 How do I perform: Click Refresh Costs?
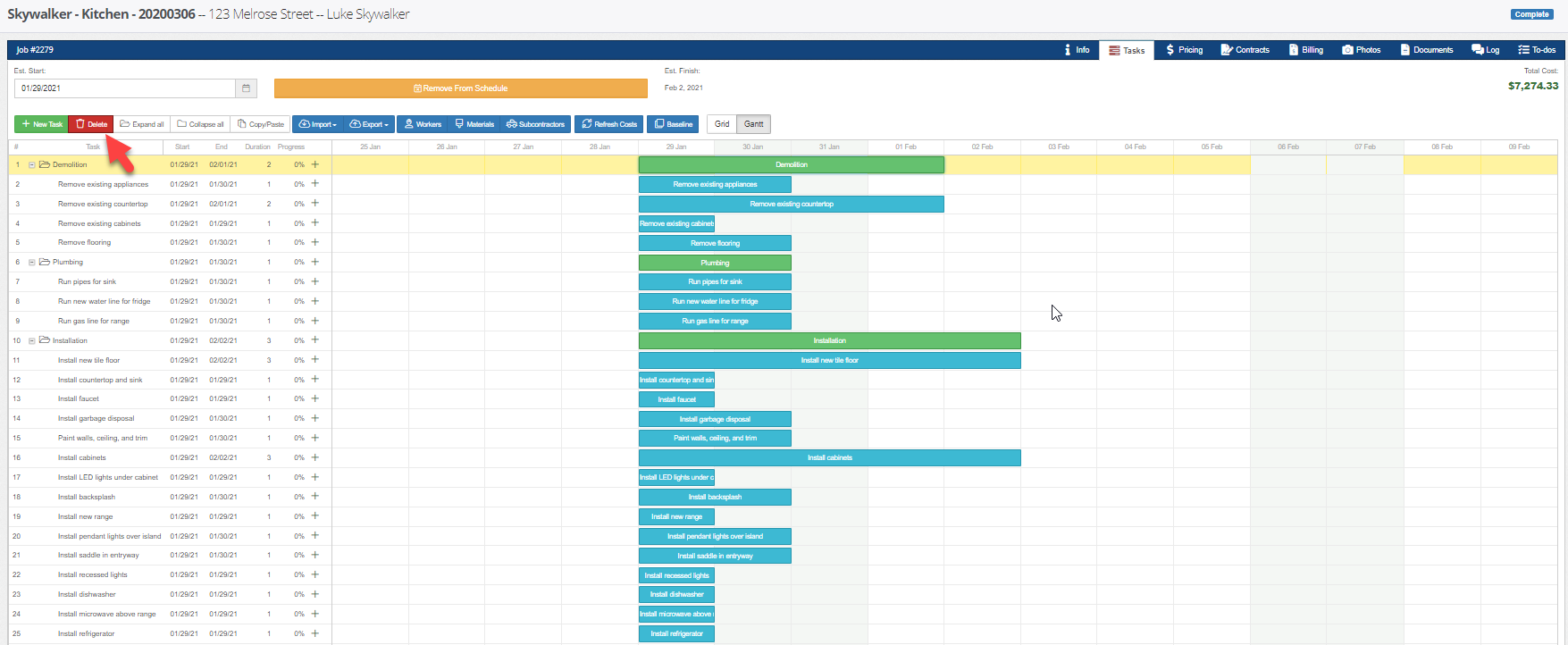point(608,124)
